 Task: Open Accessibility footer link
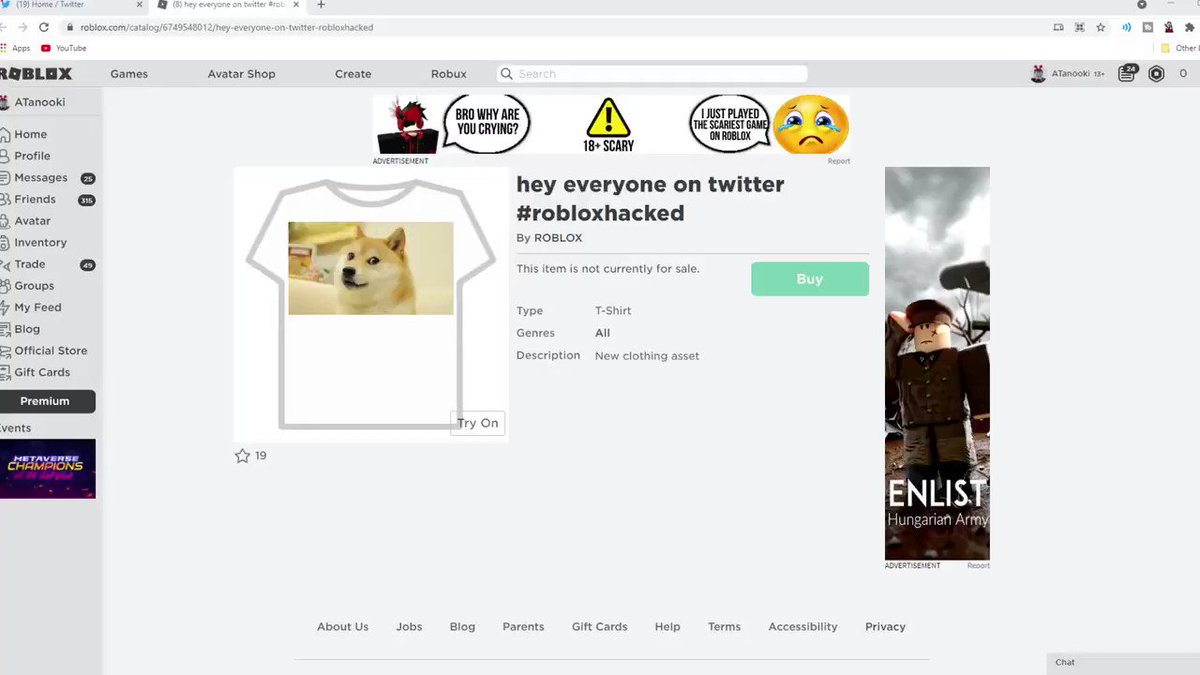803,627
